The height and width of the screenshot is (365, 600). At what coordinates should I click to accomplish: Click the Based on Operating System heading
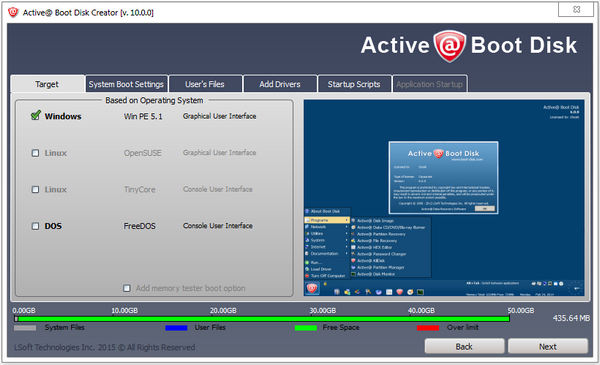[154, 100]
